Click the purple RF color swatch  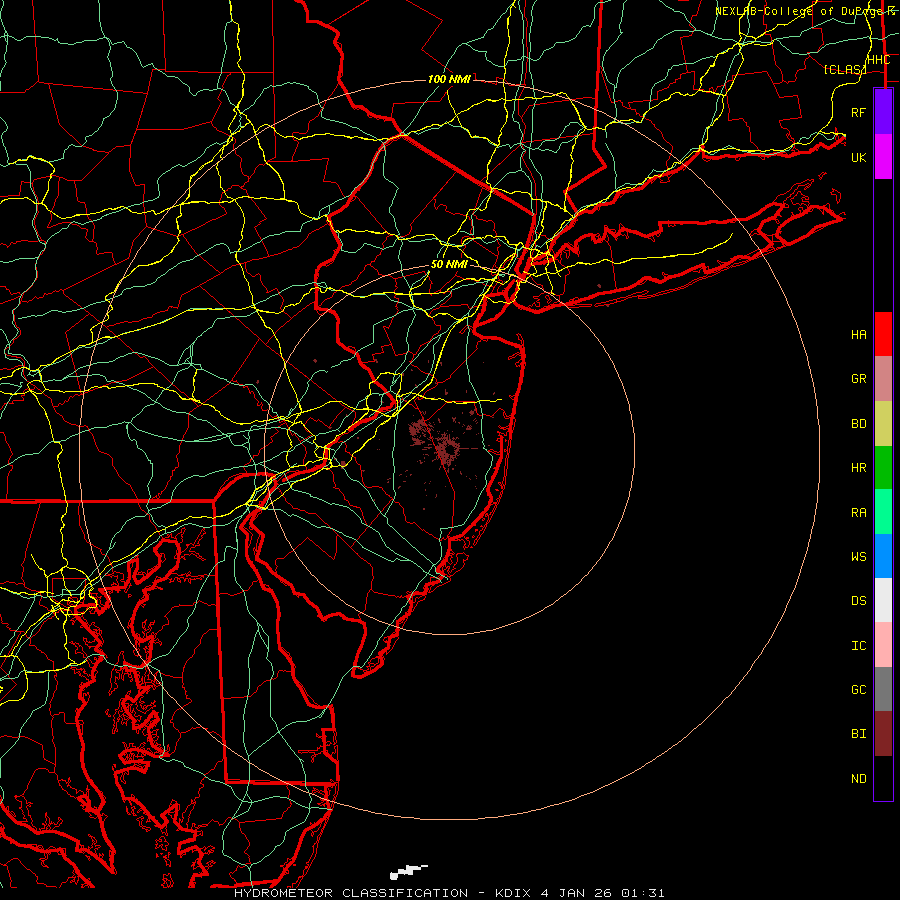point(883,112)
